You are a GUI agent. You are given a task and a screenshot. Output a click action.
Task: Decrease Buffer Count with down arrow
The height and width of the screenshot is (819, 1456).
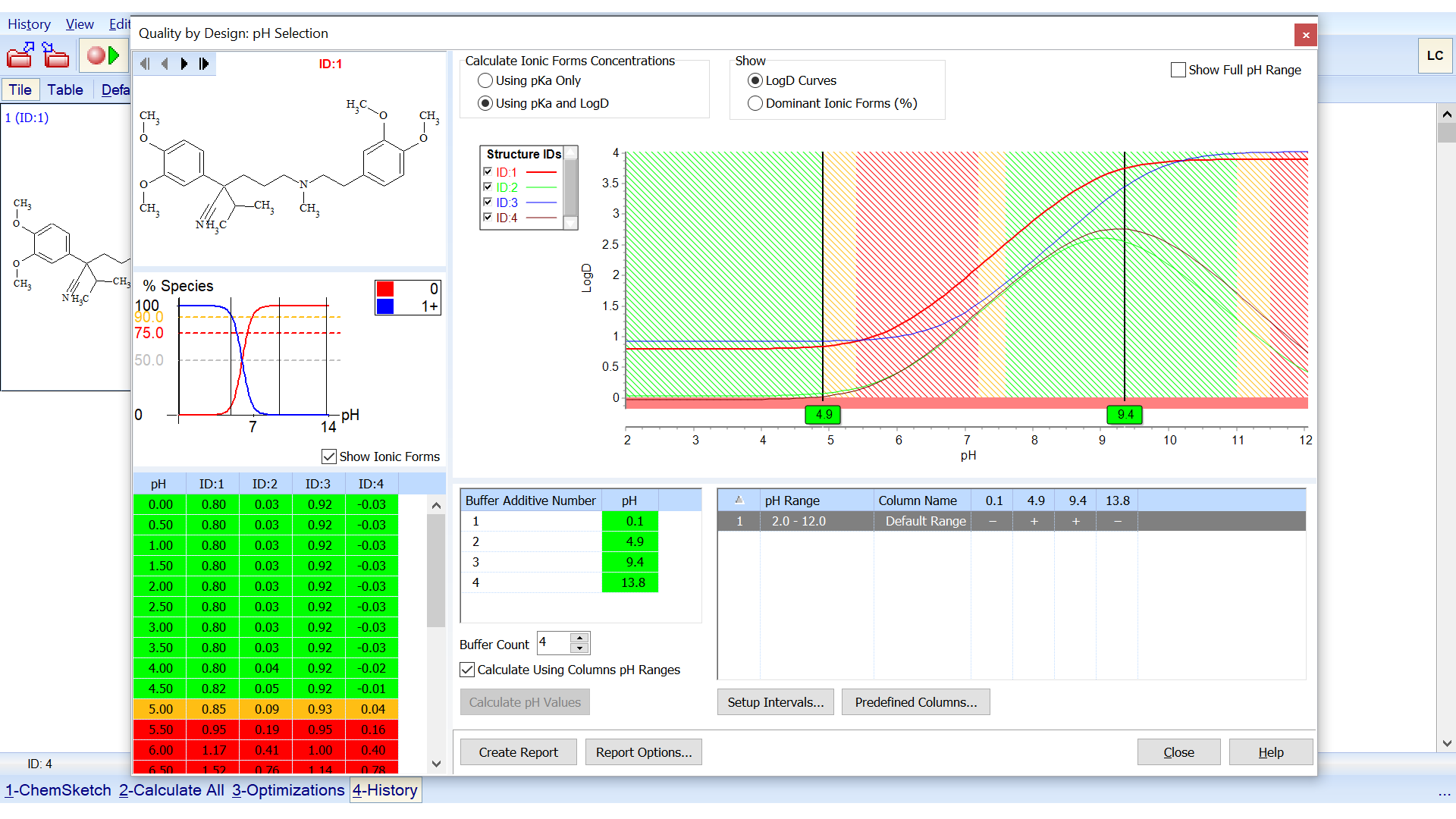tap(580, 648)
